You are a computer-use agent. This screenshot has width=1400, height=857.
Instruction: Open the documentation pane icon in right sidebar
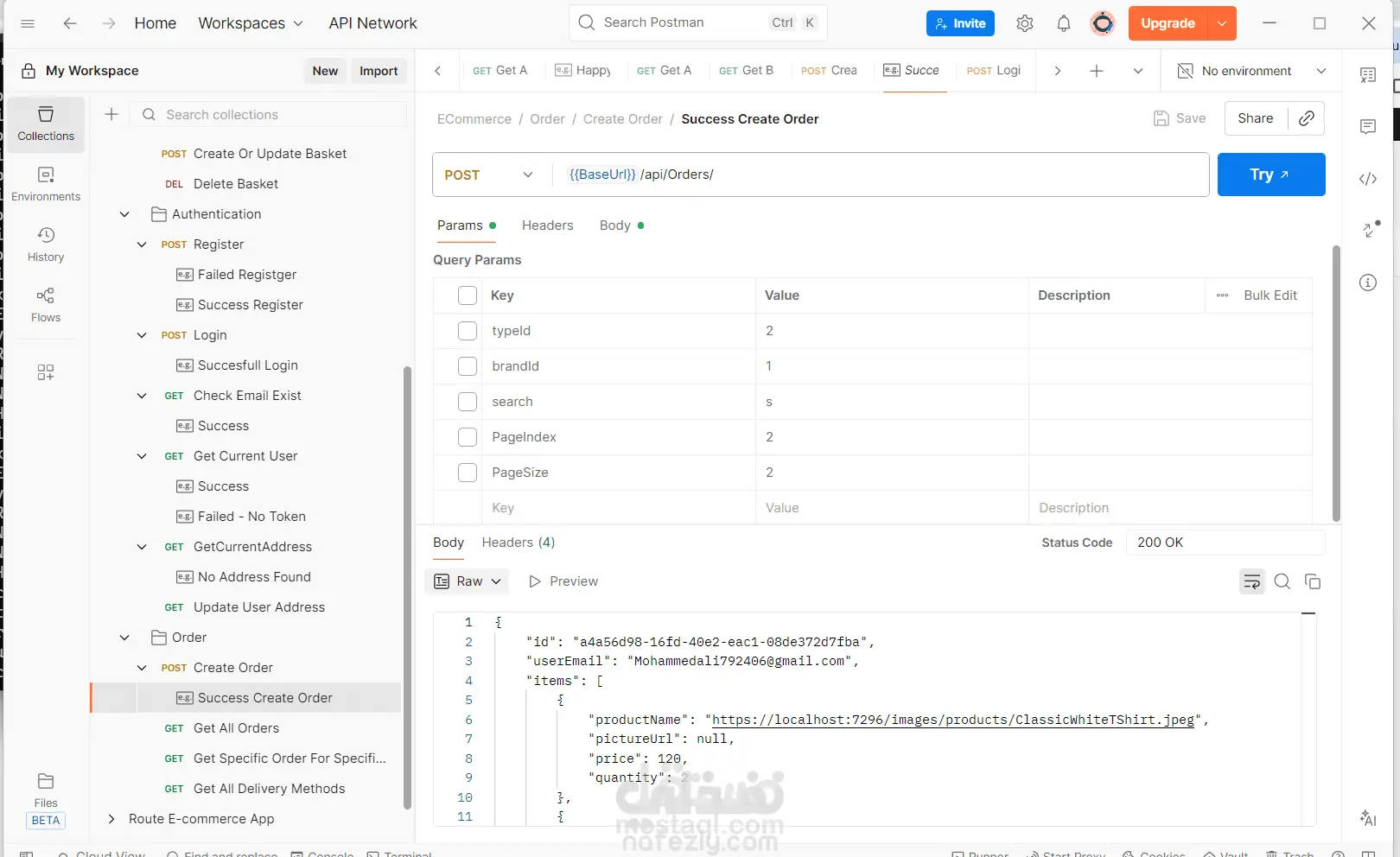pyautogui.click(x=1368, y=75)
